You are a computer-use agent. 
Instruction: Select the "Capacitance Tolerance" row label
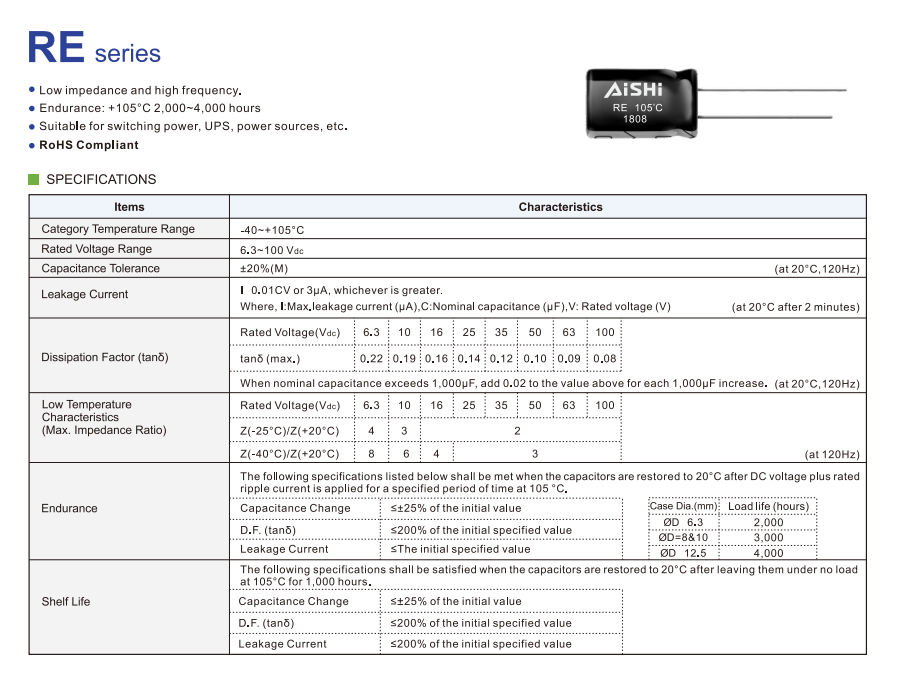click(100, 268)
